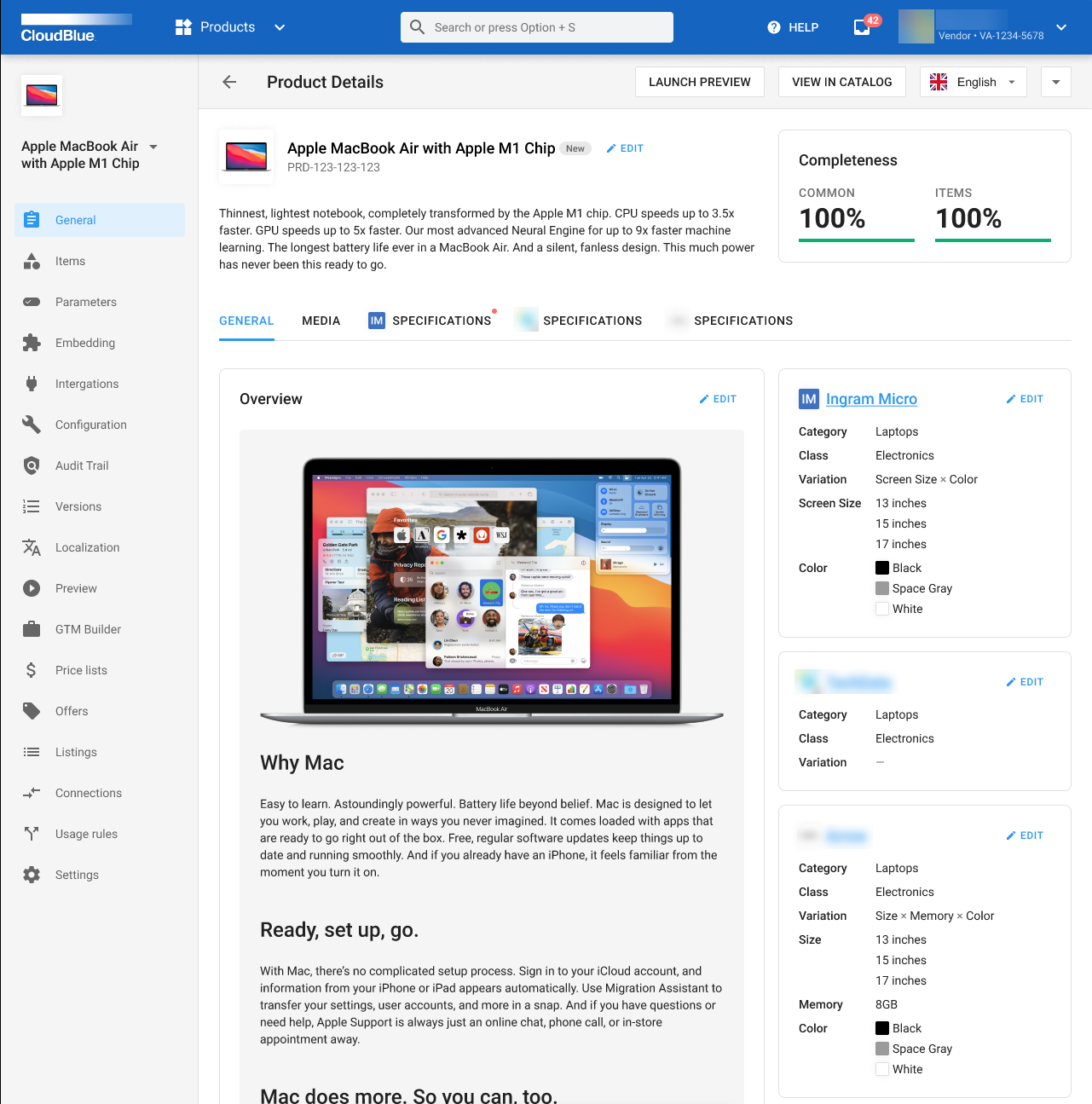The image size is (1092, 1104).
Task: Click the Space Gray swatch under Ingram Micro
Action: point(882,588)
